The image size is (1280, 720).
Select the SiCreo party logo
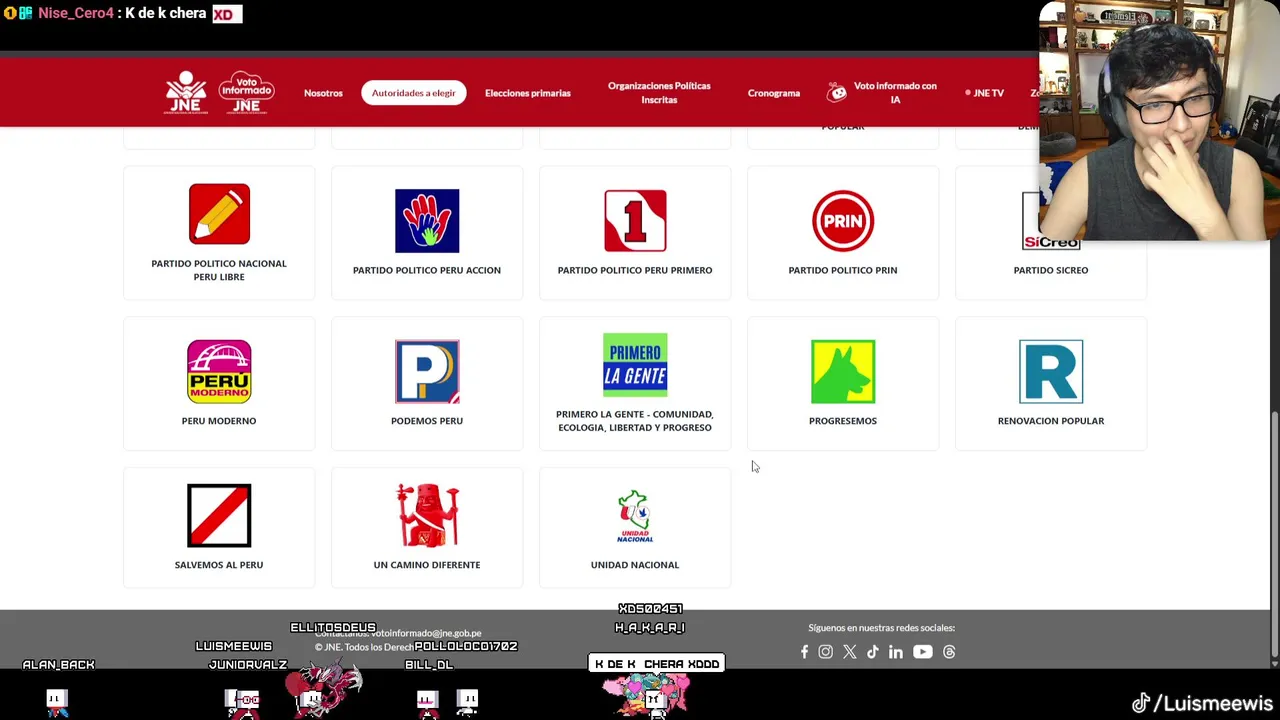[1051, 221]
